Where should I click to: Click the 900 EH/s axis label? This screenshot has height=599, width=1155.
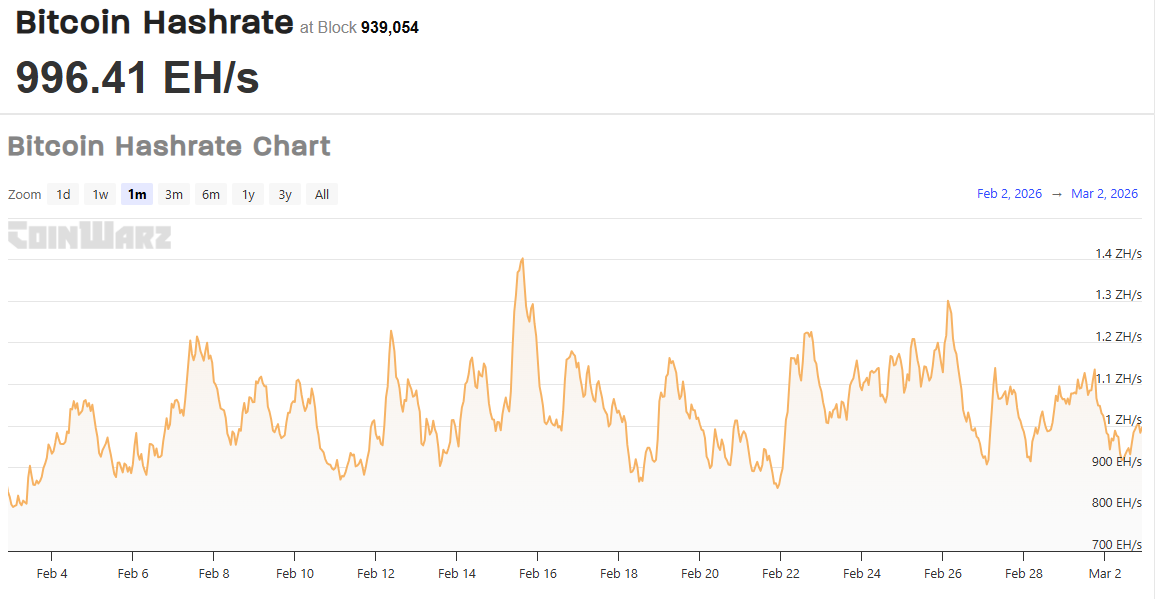point(1117,462)
